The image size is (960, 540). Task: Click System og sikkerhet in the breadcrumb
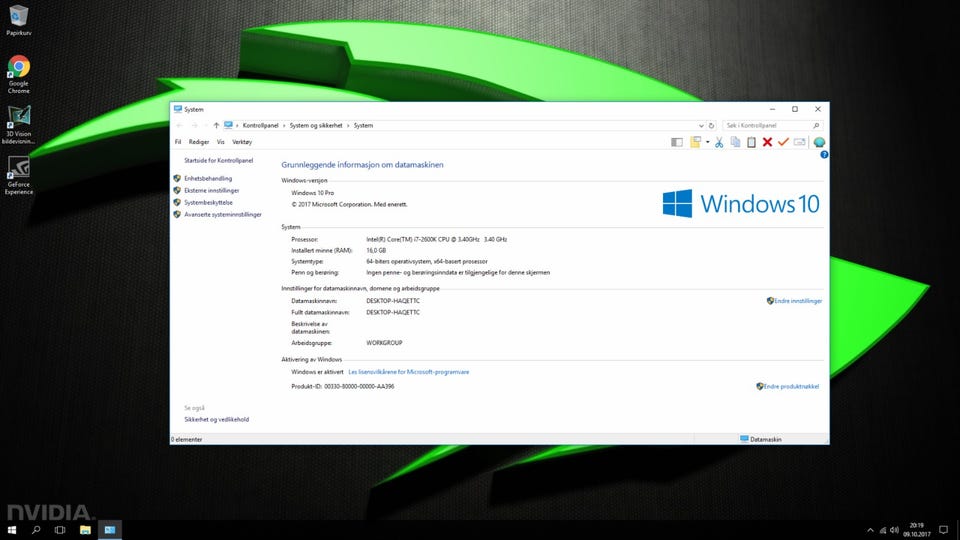[316, 126]
